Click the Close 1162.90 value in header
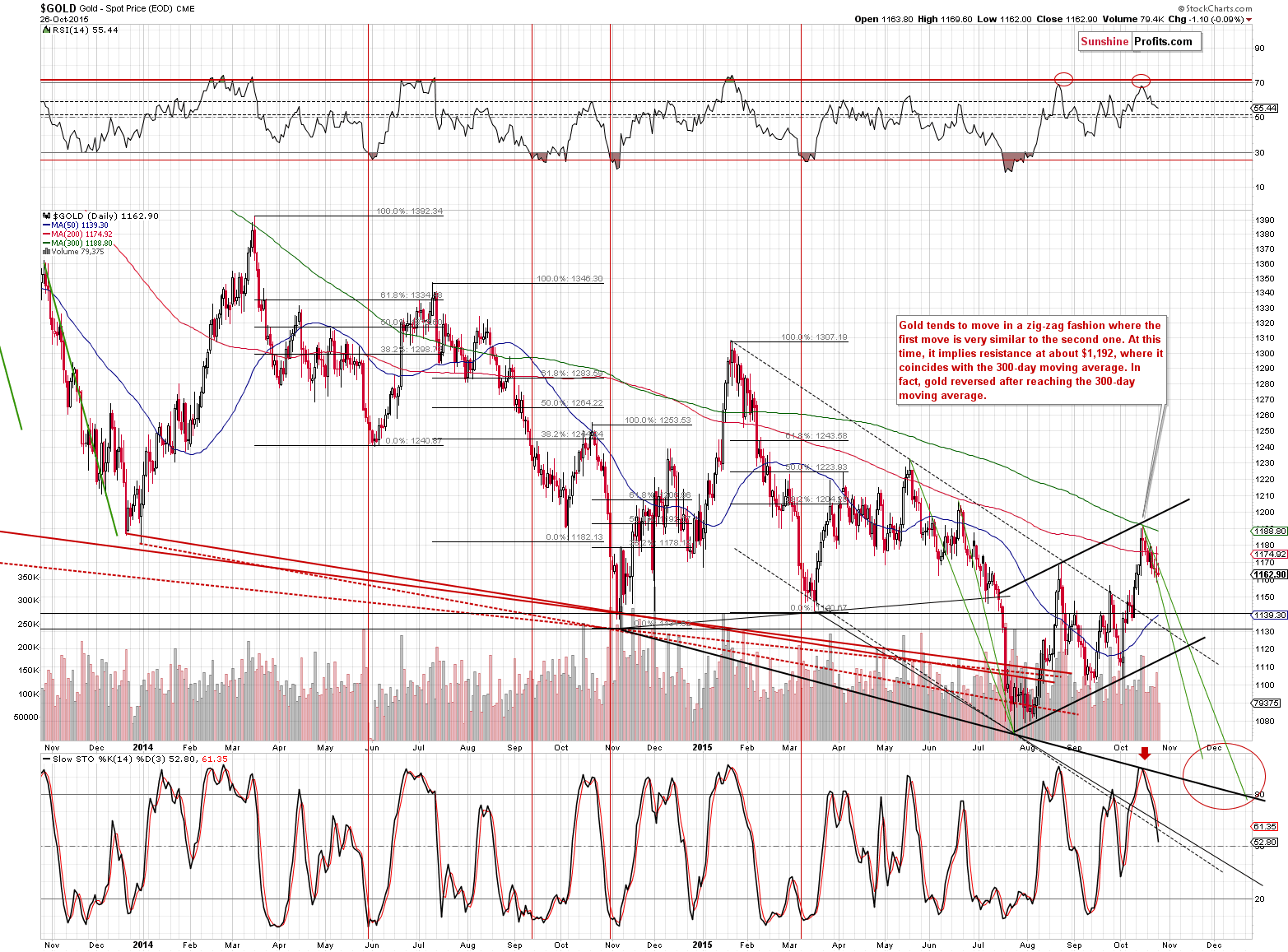The image size is (1288, 952). 1067,19
